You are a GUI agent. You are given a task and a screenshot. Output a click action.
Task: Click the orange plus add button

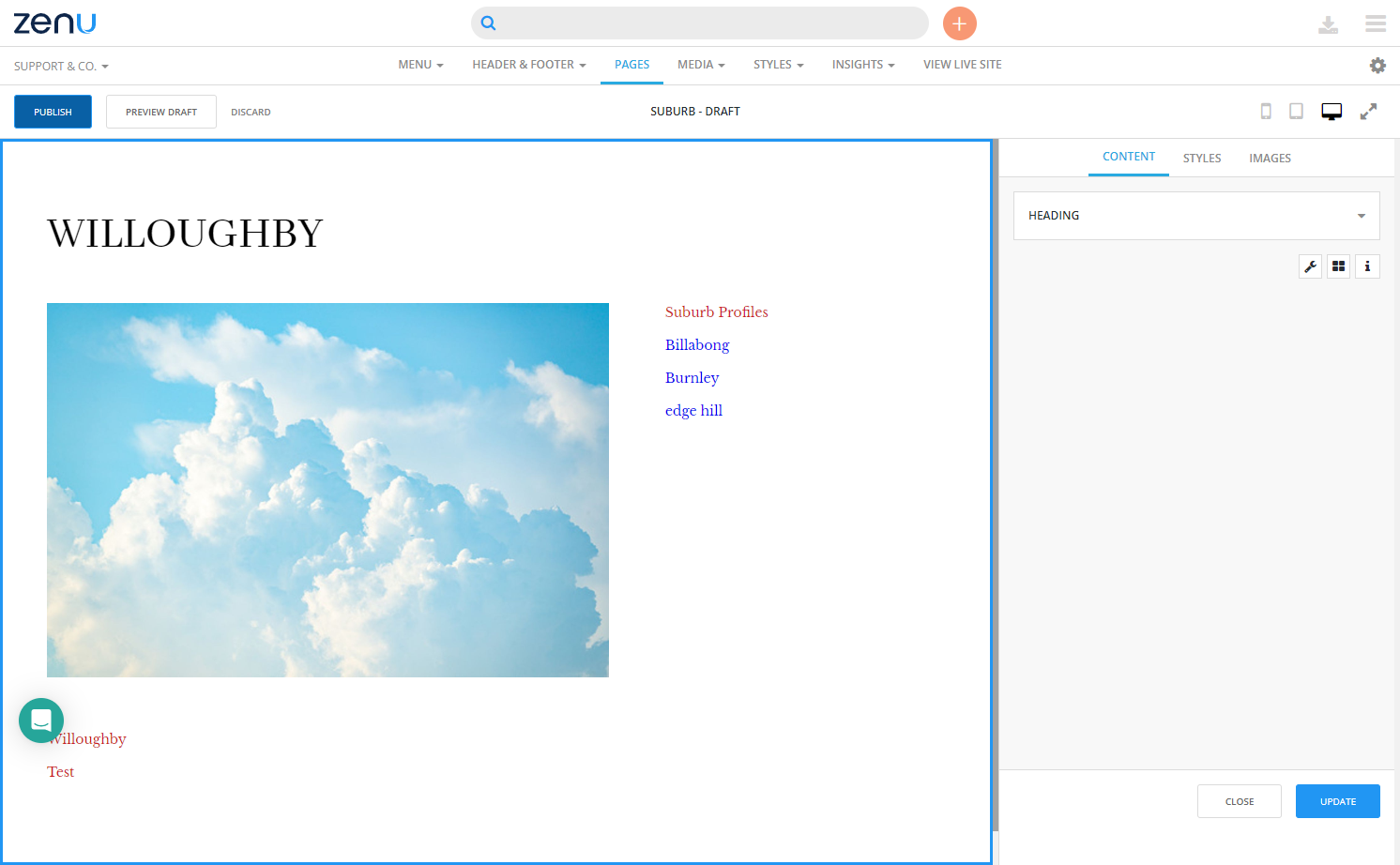point(959,23)
